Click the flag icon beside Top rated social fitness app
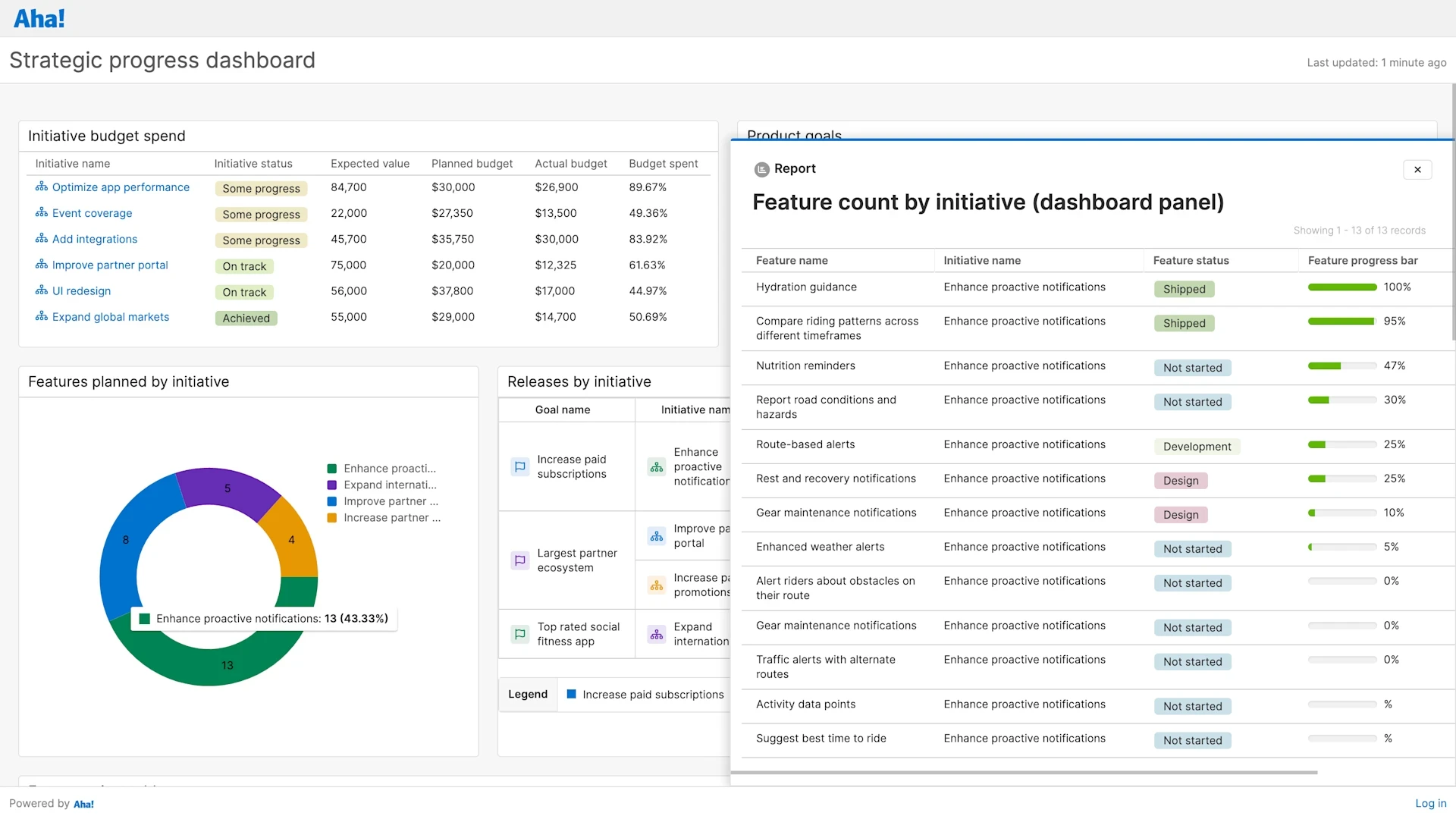The width and height of the screenshot is (1456, 819). tap(520, 634)
